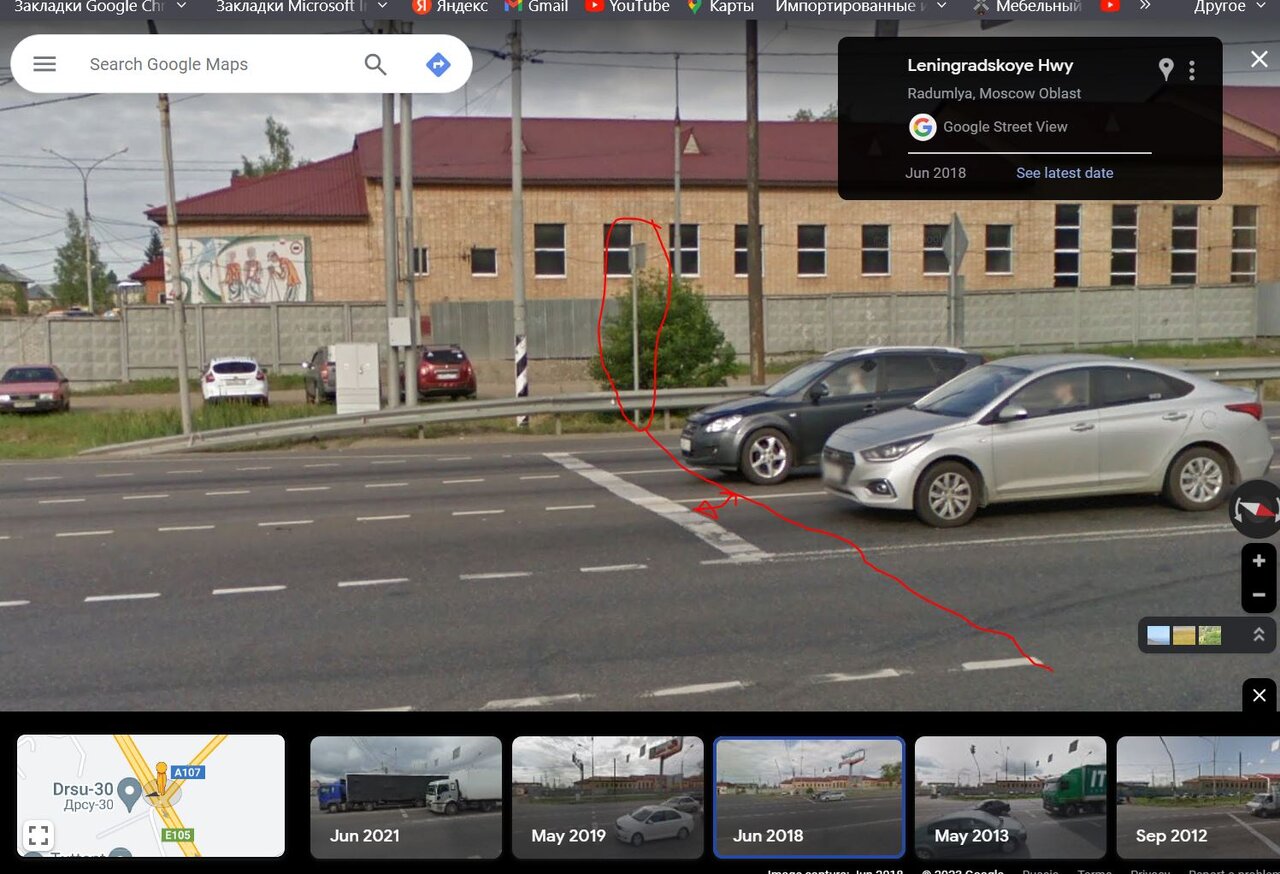This screenshot has height=874, width=1280.
Task: Zoom in with the plus button
Action: 1259,561
